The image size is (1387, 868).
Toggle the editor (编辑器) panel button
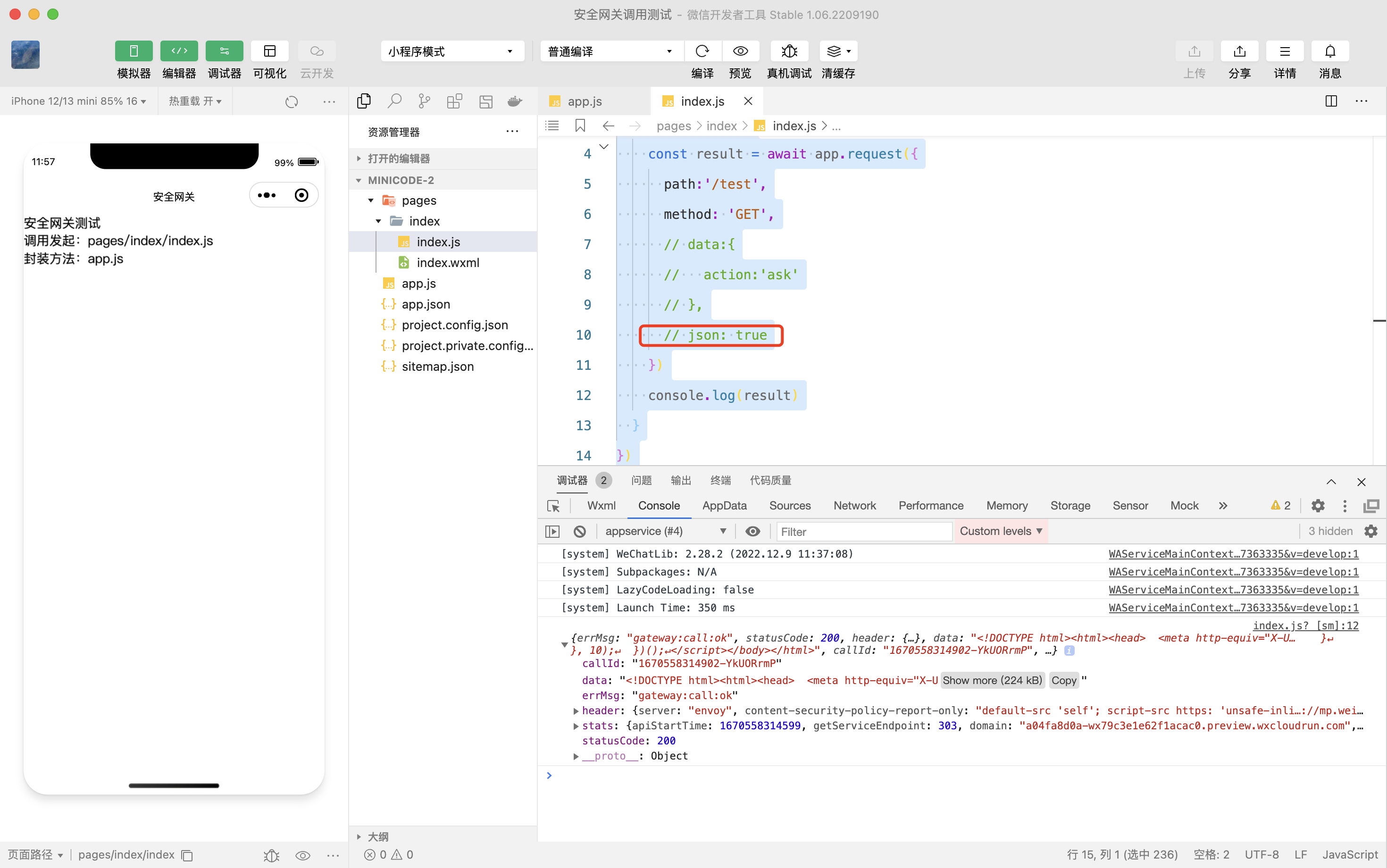[178, 51]
